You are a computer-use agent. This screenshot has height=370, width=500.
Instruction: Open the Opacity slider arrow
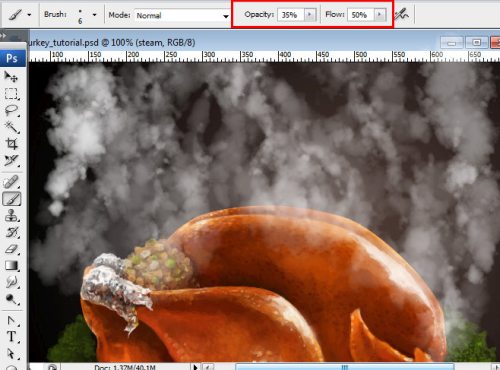tap(309, 15)
